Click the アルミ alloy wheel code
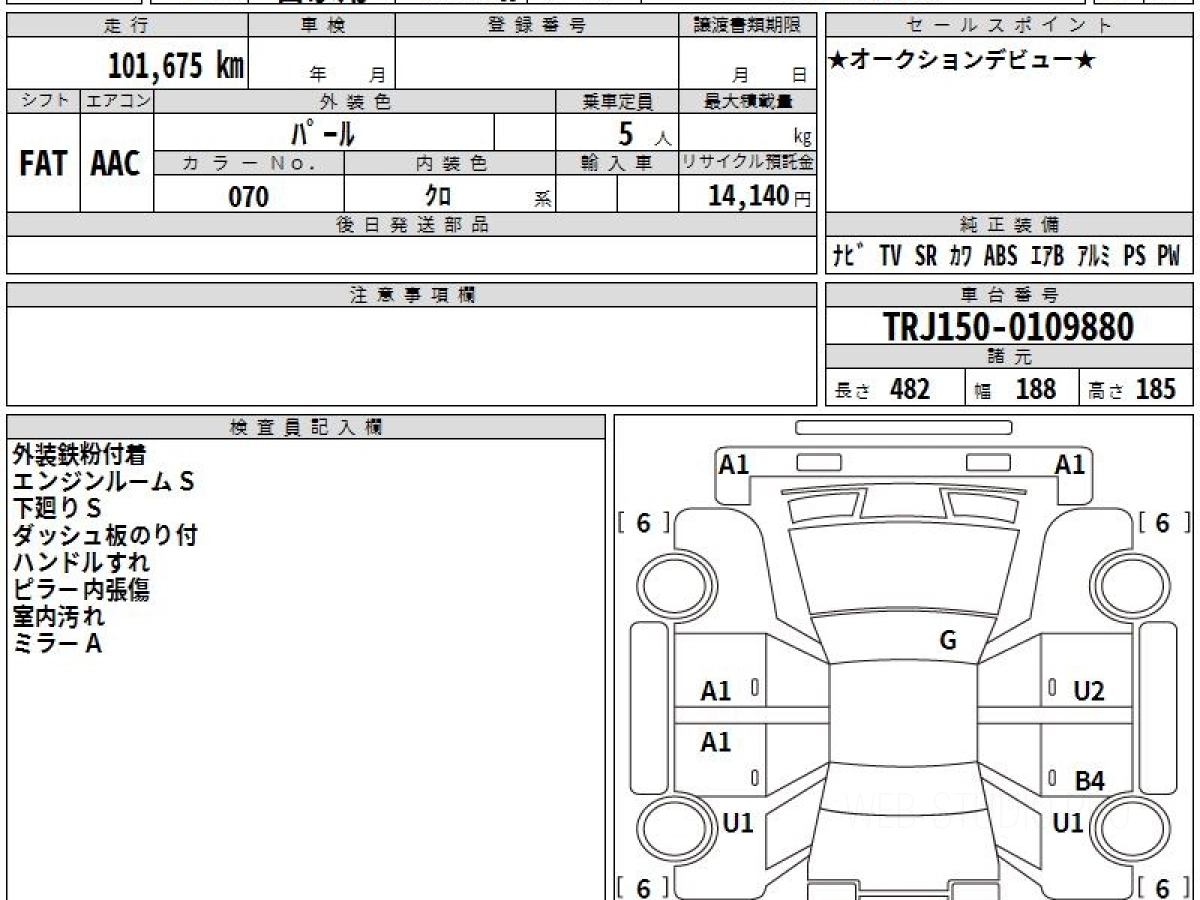This screenshot has width=1200, height=900. pos(1094,256)
